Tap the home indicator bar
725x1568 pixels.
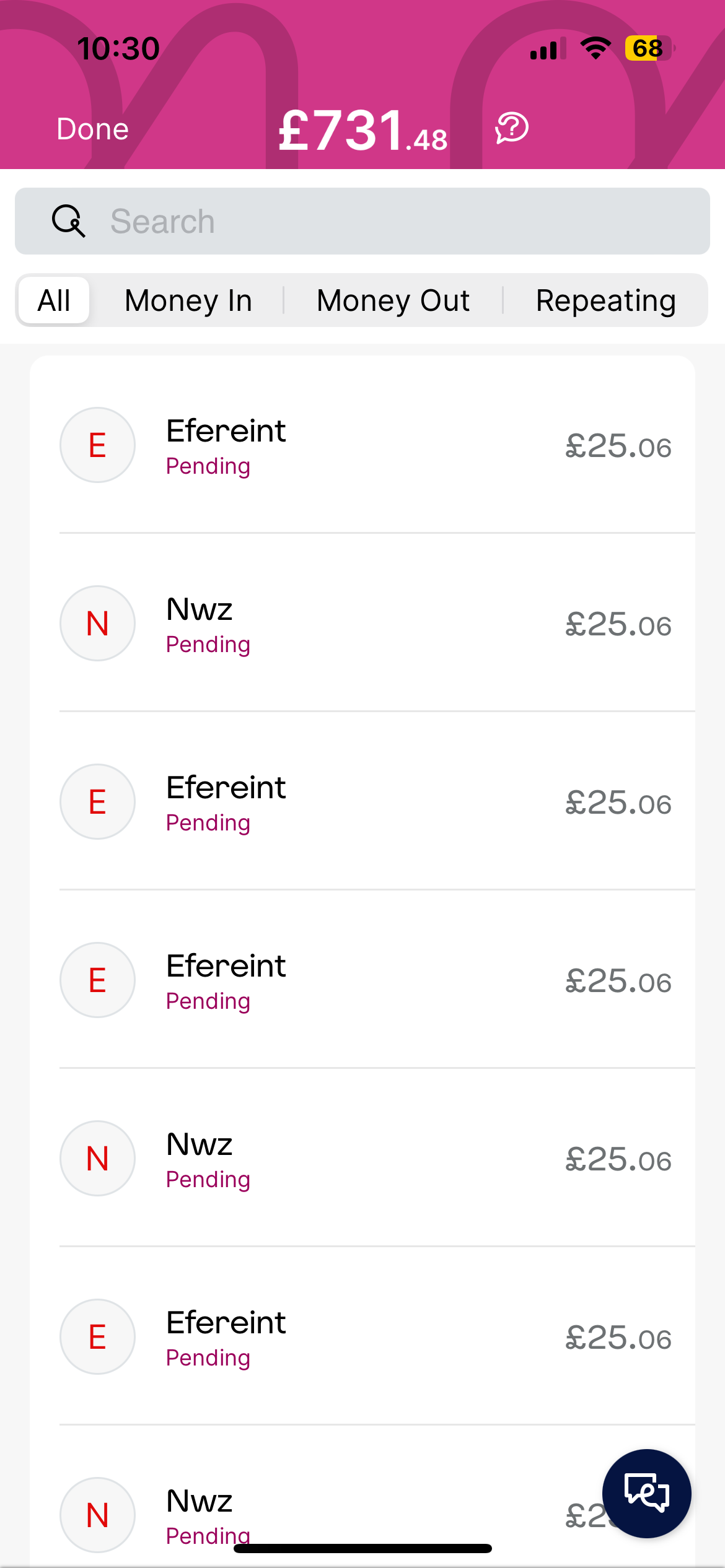pos(362,1548)
